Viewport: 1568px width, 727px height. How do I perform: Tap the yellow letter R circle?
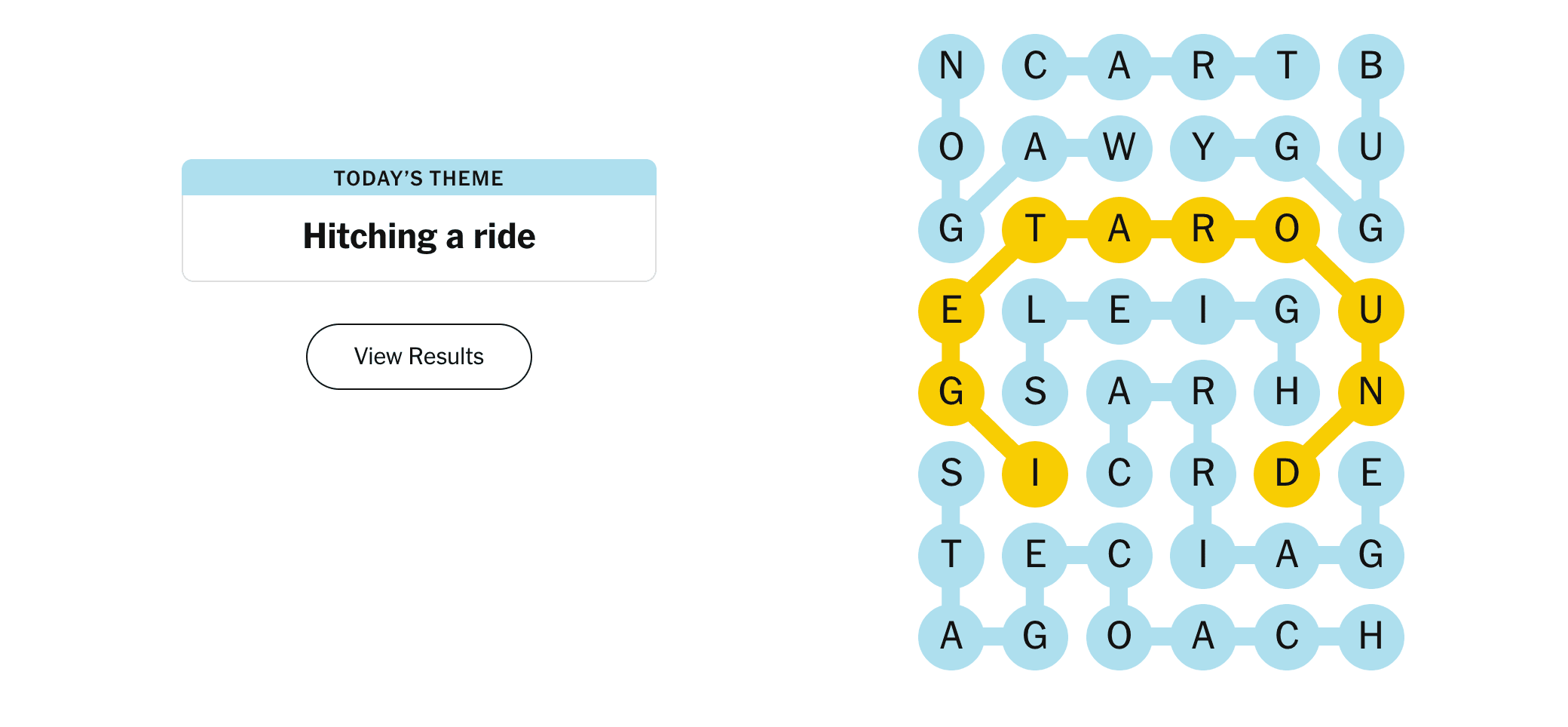[x=1203, y=229]
